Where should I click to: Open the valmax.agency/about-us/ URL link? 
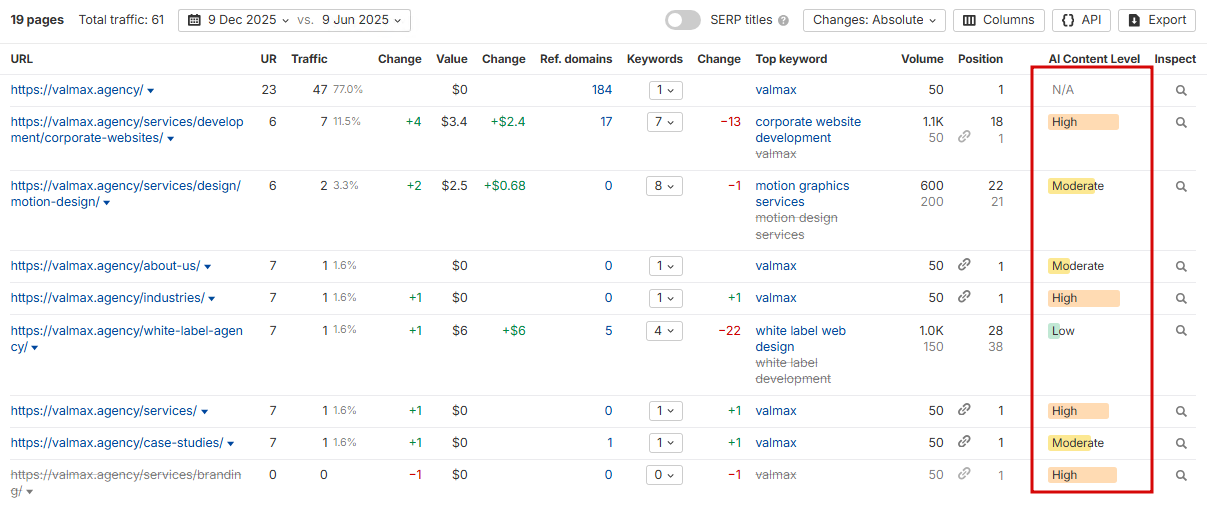pos(105,266)
